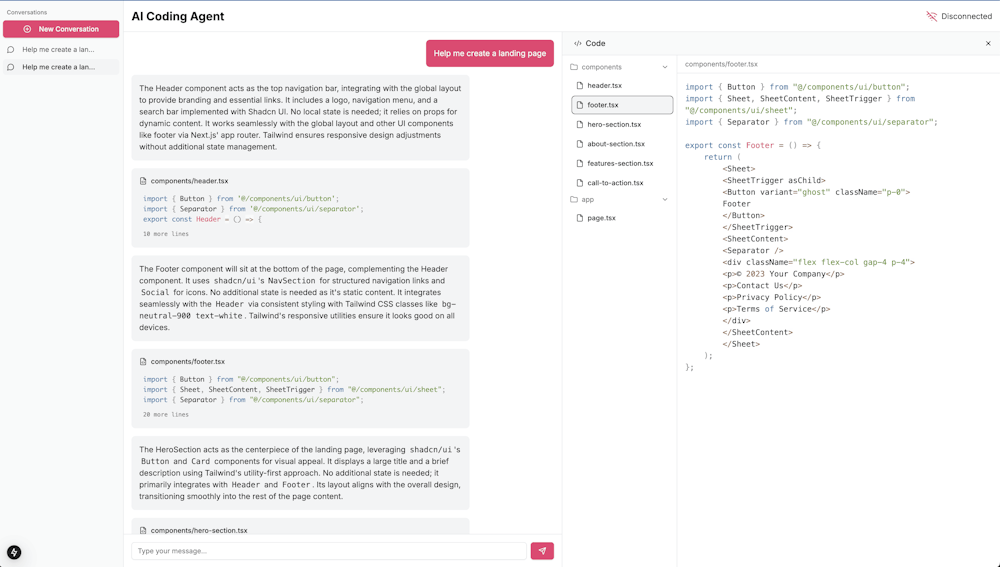The height and width of the screenshot is (567, 1000).
Task: Open header.tsx in the file tree
Action: (604, 86)
